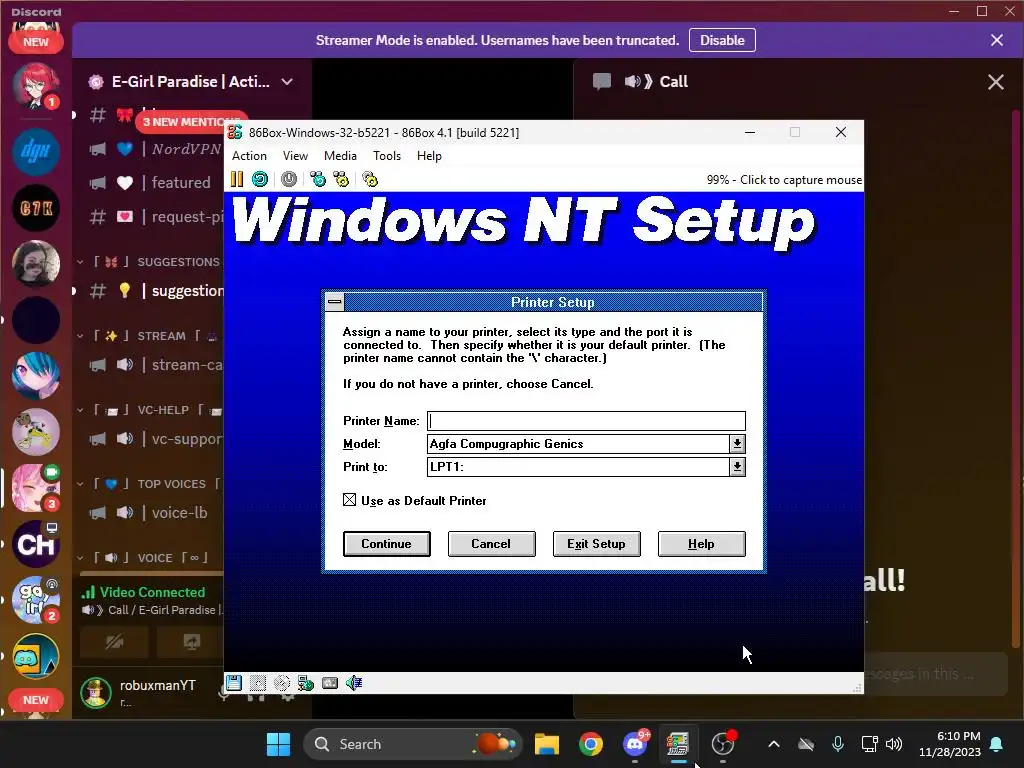The image size is (1024, 768).
Task: Dismiss the Streamer Mode banner
Action: point(997,40)
